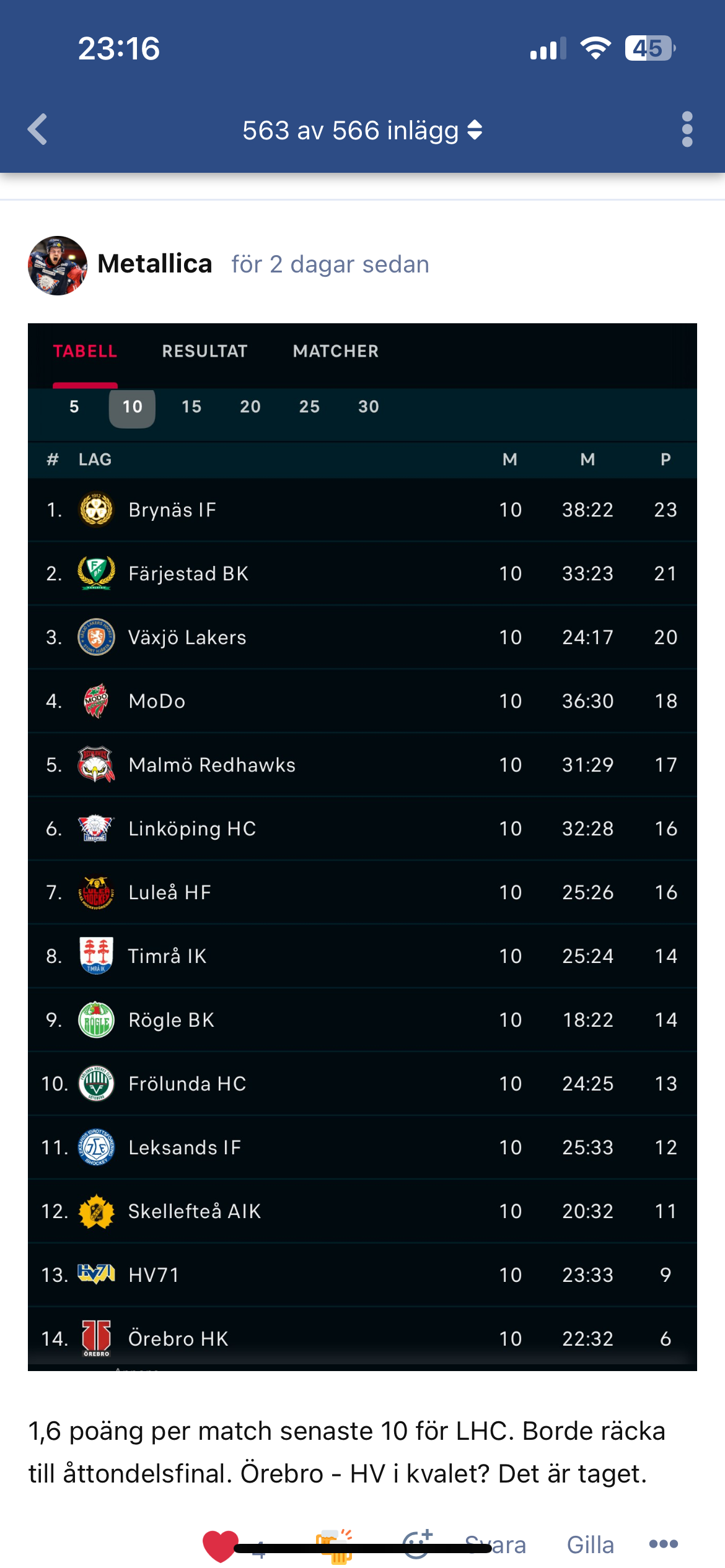Select the last 5 matches filter
725x1568 pixels.
(74, 407)
